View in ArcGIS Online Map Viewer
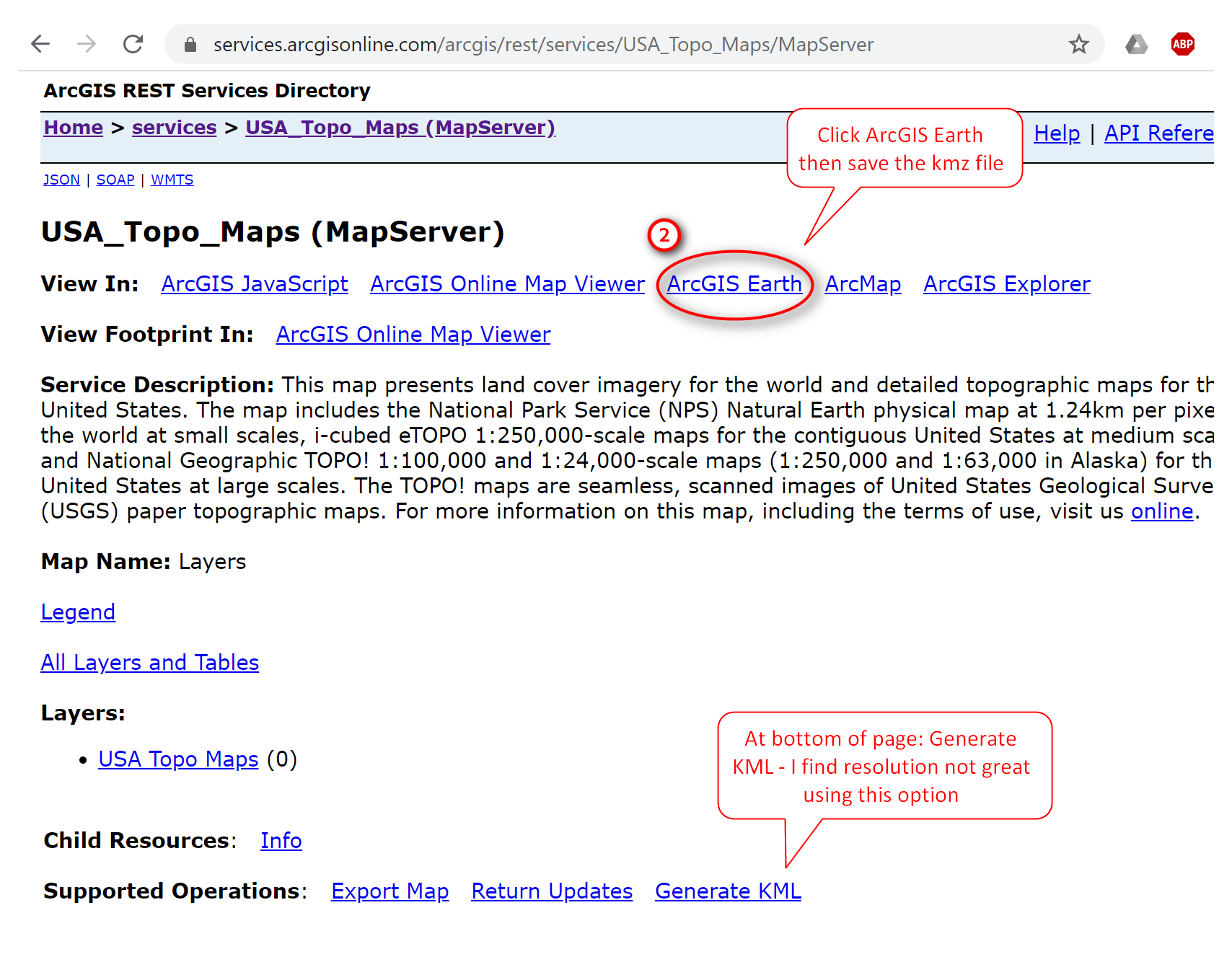Screen dimensions: 1232x962 (507, 284)
